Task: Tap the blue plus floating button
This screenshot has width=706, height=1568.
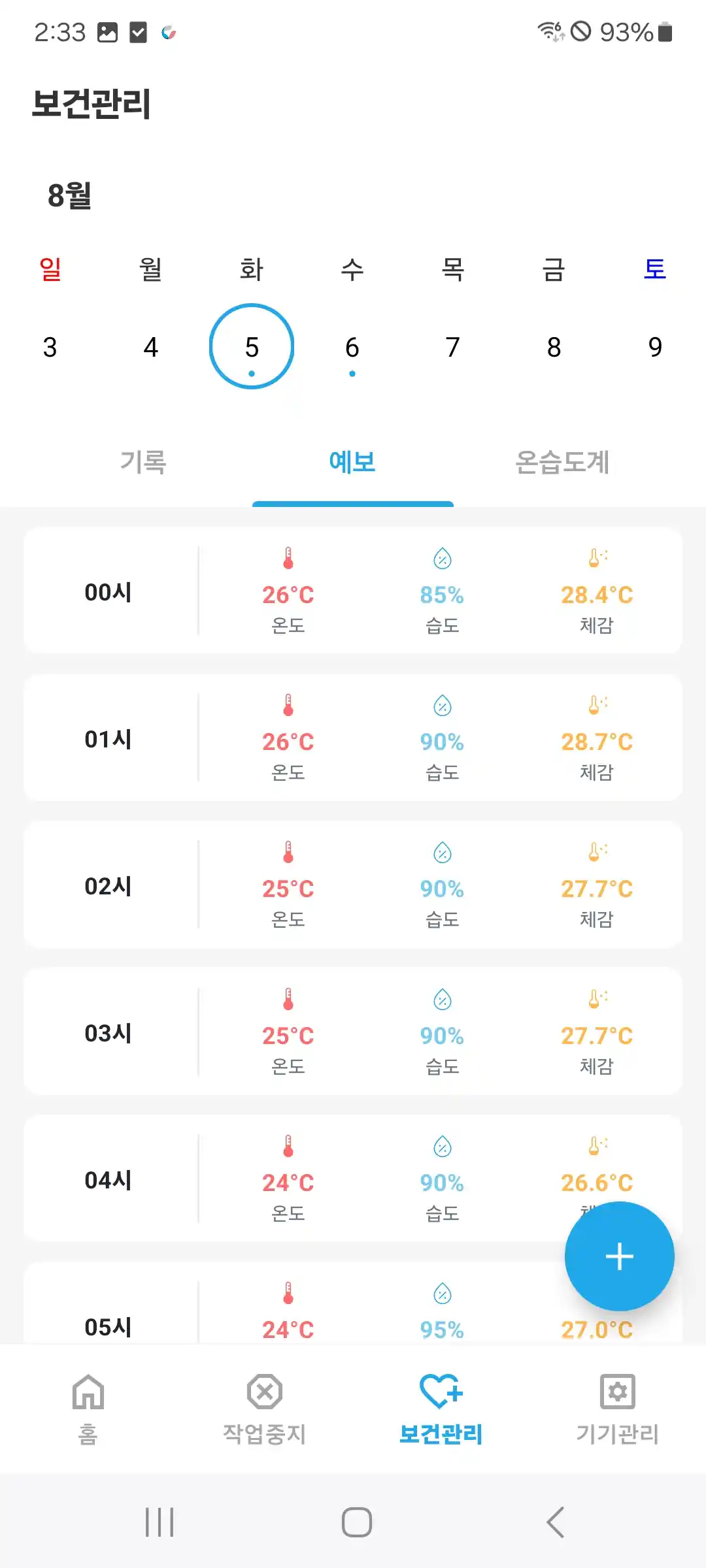Action: pyautogui.click(x=619, y=1256)
